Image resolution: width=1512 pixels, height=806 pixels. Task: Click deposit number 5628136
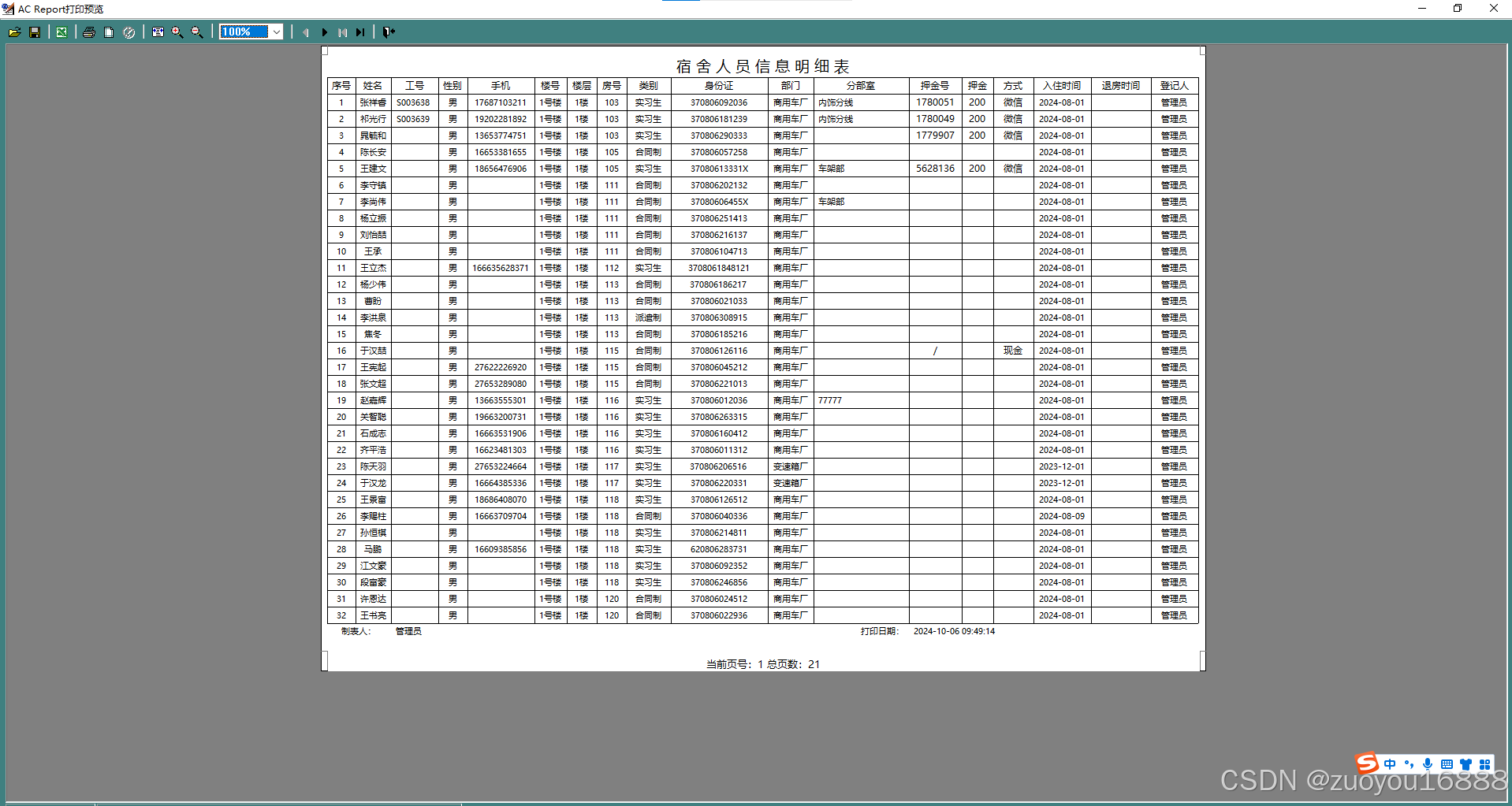[935, 169]
